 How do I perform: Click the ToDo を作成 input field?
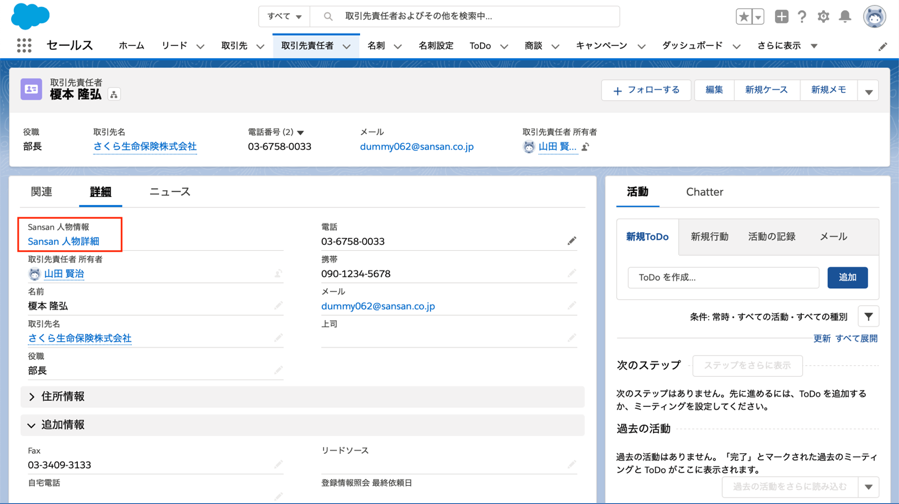(723, 278)
